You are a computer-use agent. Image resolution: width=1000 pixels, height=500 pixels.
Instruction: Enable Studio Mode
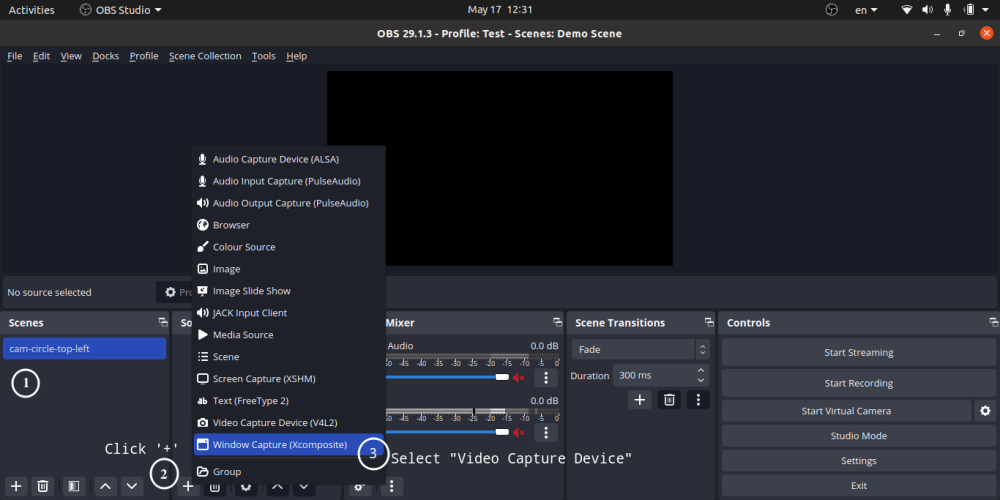pyautogui.click(x=858, y=436)
